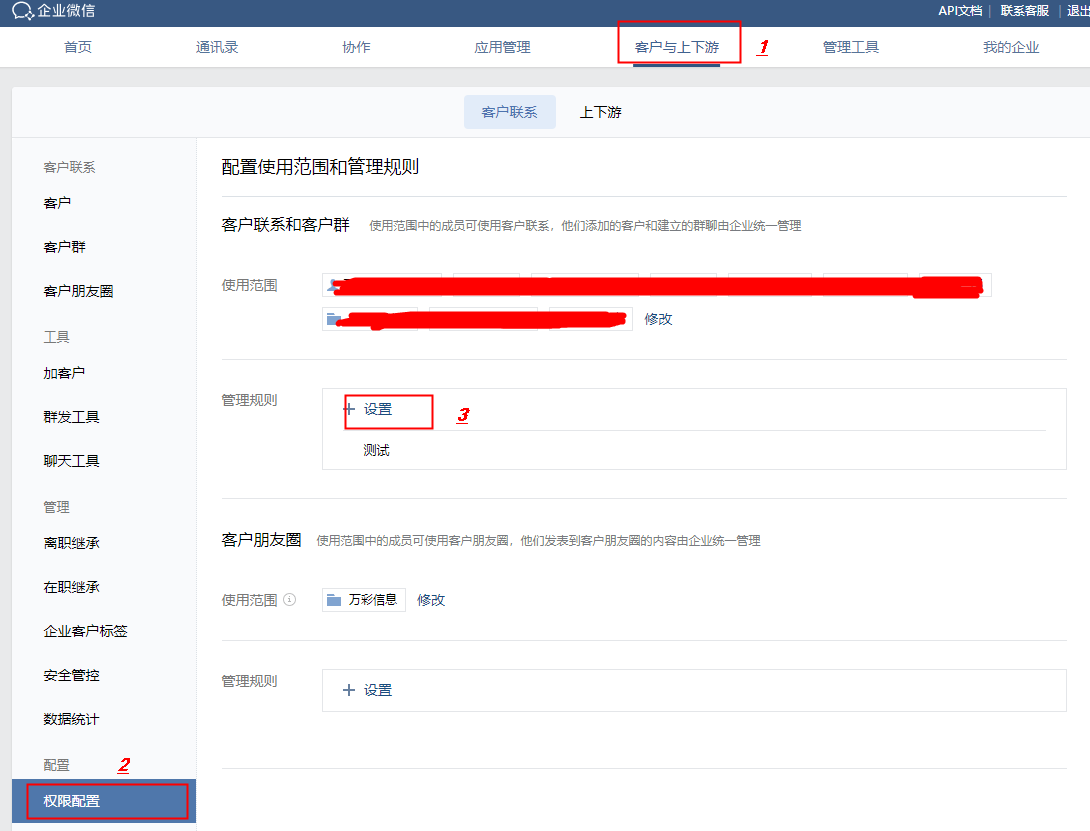Open the 应用管理 menu

click(x=502, y=47)
